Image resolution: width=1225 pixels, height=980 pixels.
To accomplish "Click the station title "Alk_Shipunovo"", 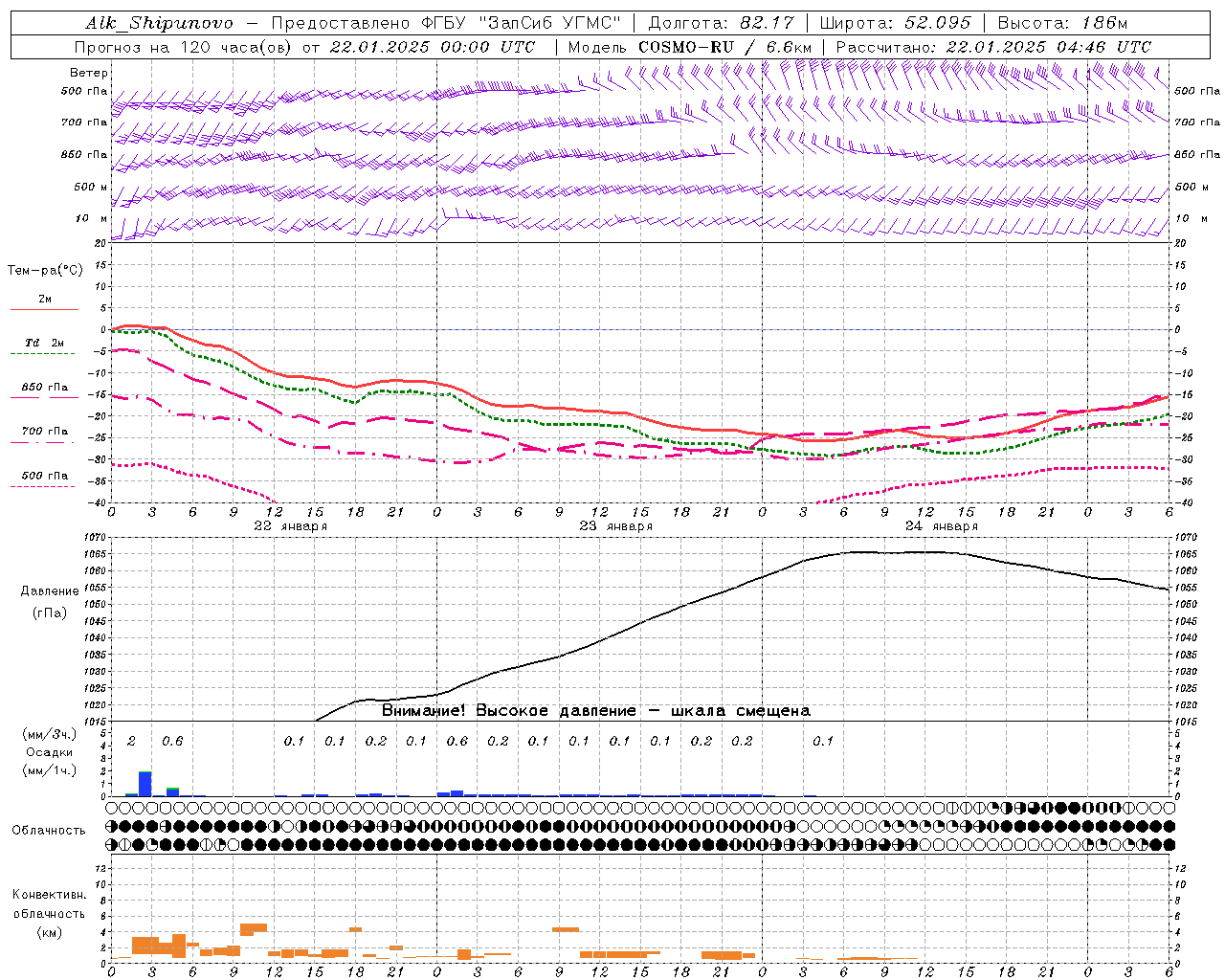I will click(160, 23).
